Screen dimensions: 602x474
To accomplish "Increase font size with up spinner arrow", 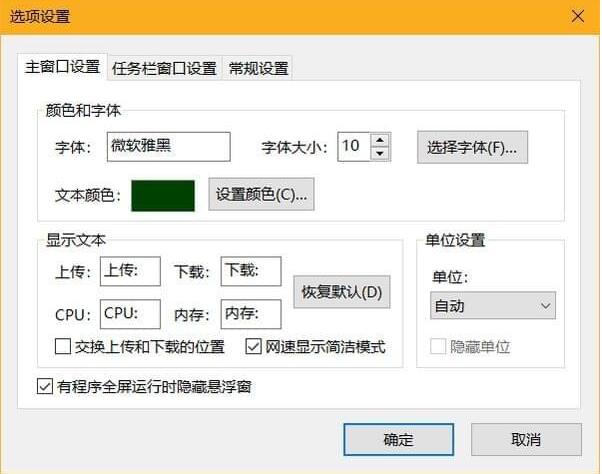I will pyautogui.click(x=379, y=139).
